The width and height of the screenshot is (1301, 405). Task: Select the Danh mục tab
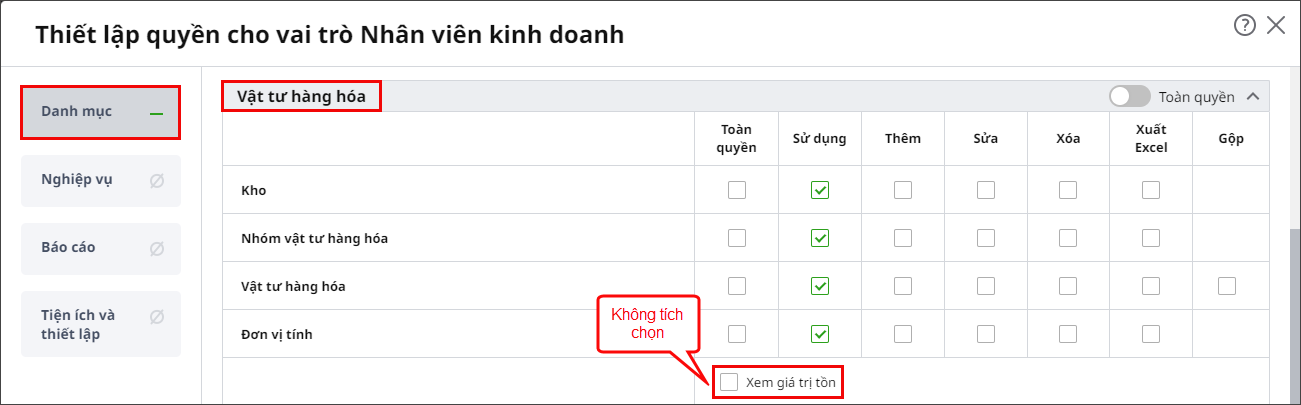click(x=101, y=112)
